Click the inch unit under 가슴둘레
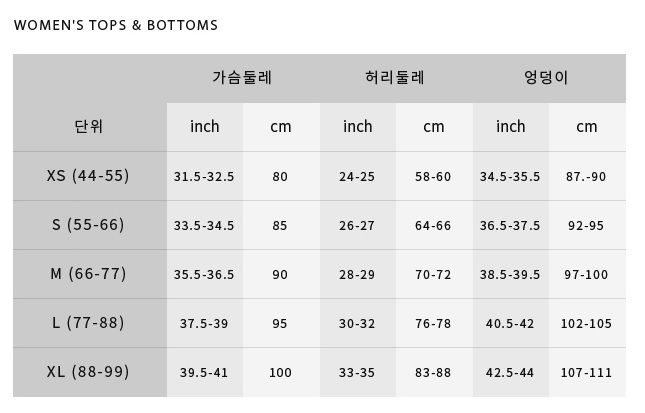Image resolution: width=645 pixels, height=413 pixels. pos(204,127)
